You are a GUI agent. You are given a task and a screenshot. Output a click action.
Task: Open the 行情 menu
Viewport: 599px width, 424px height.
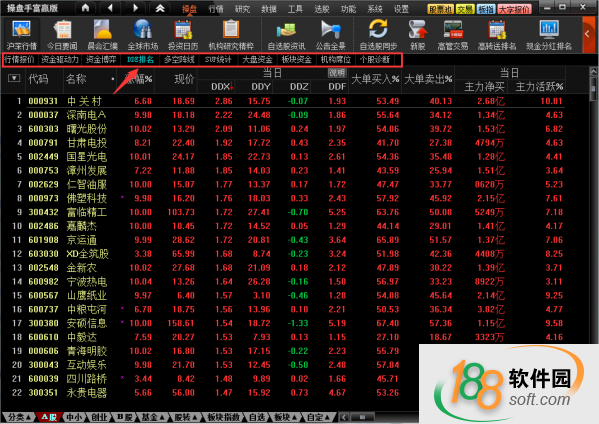216,9
